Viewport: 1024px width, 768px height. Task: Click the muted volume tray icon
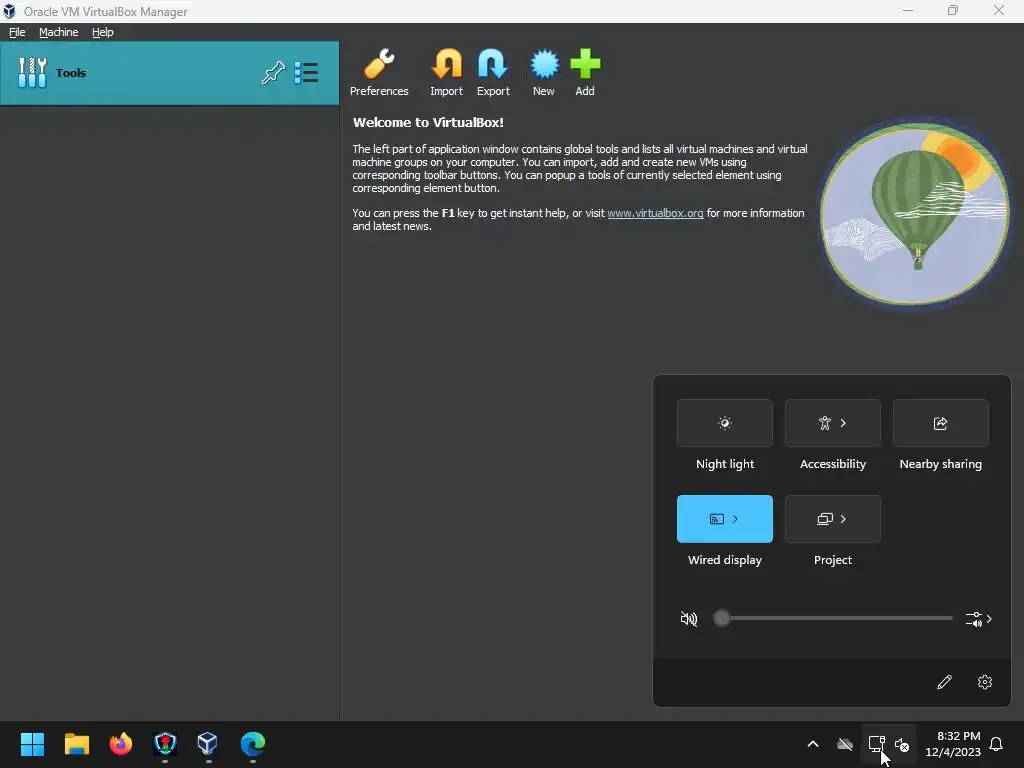(x=902, y=744)
